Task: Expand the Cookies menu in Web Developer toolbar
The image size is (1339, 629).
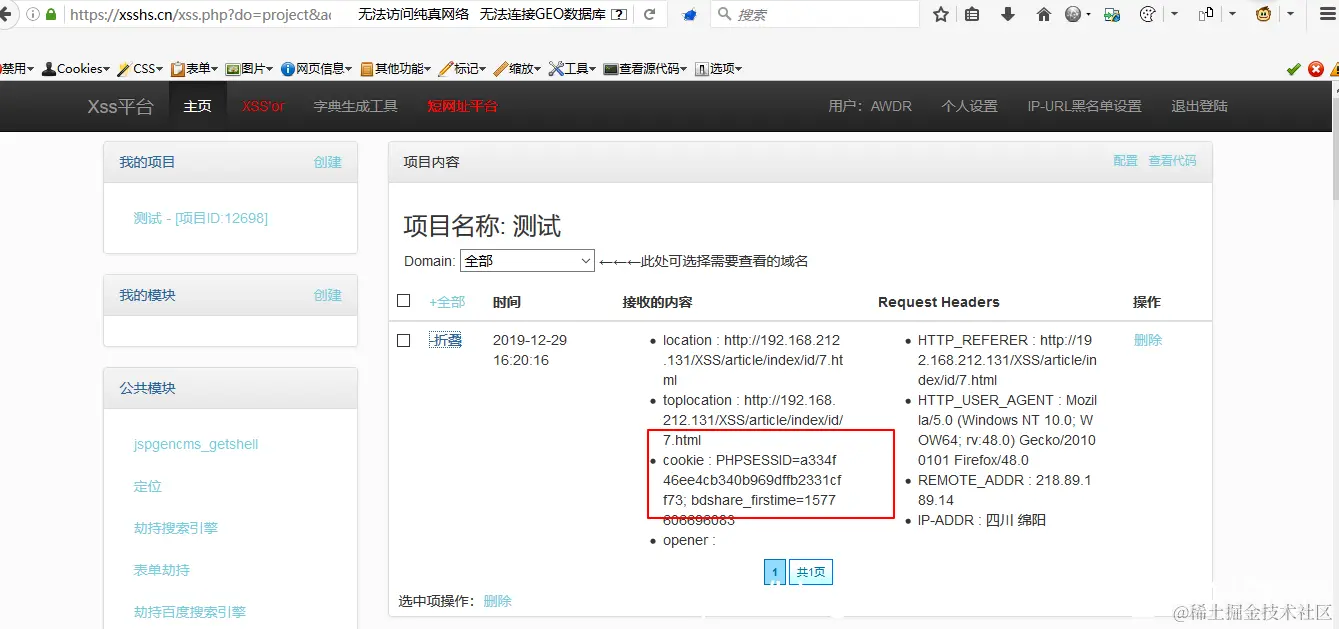Action: pos(76,68)
